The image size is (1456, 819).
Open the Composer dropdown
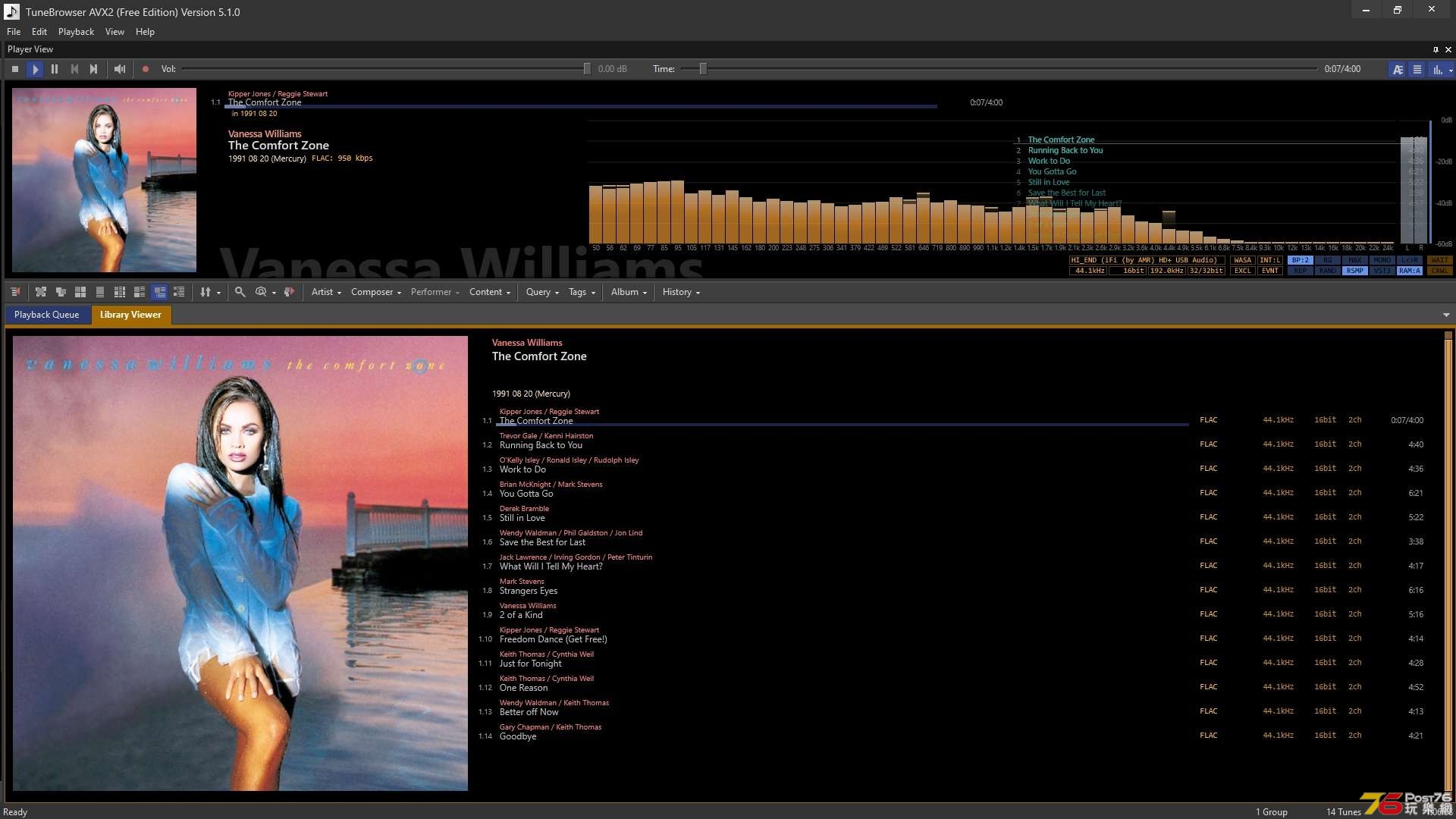(x=376, y=292)
